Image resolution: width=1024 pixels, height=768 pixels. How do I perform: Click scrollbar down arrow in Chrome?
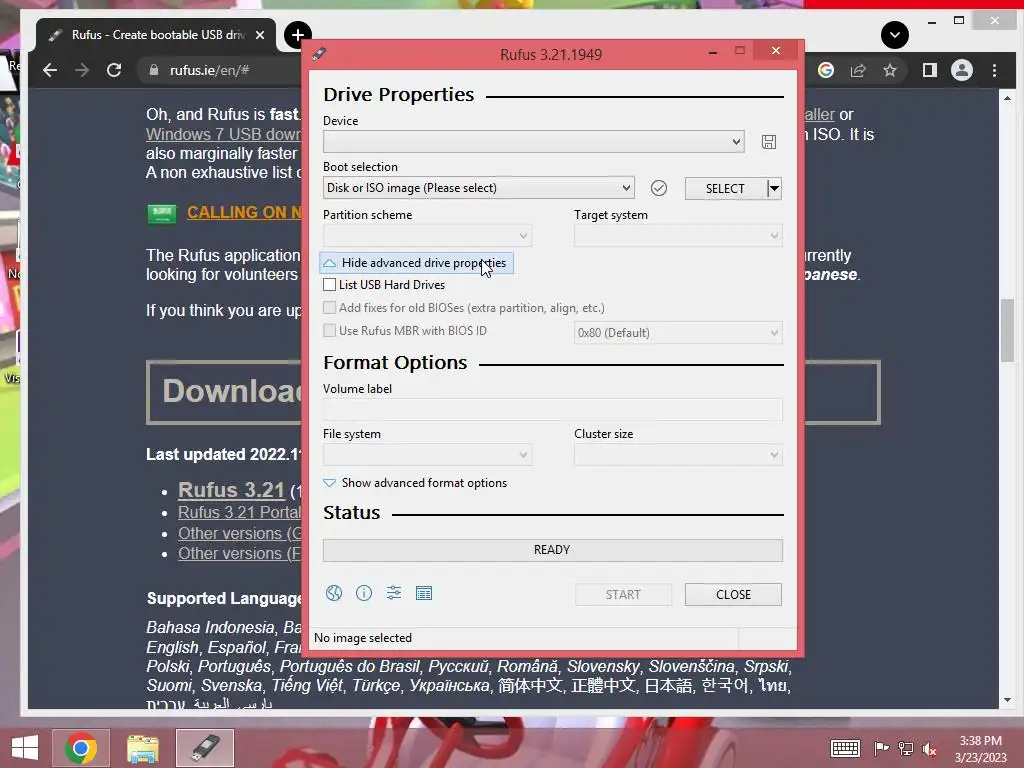point(1007,700)
